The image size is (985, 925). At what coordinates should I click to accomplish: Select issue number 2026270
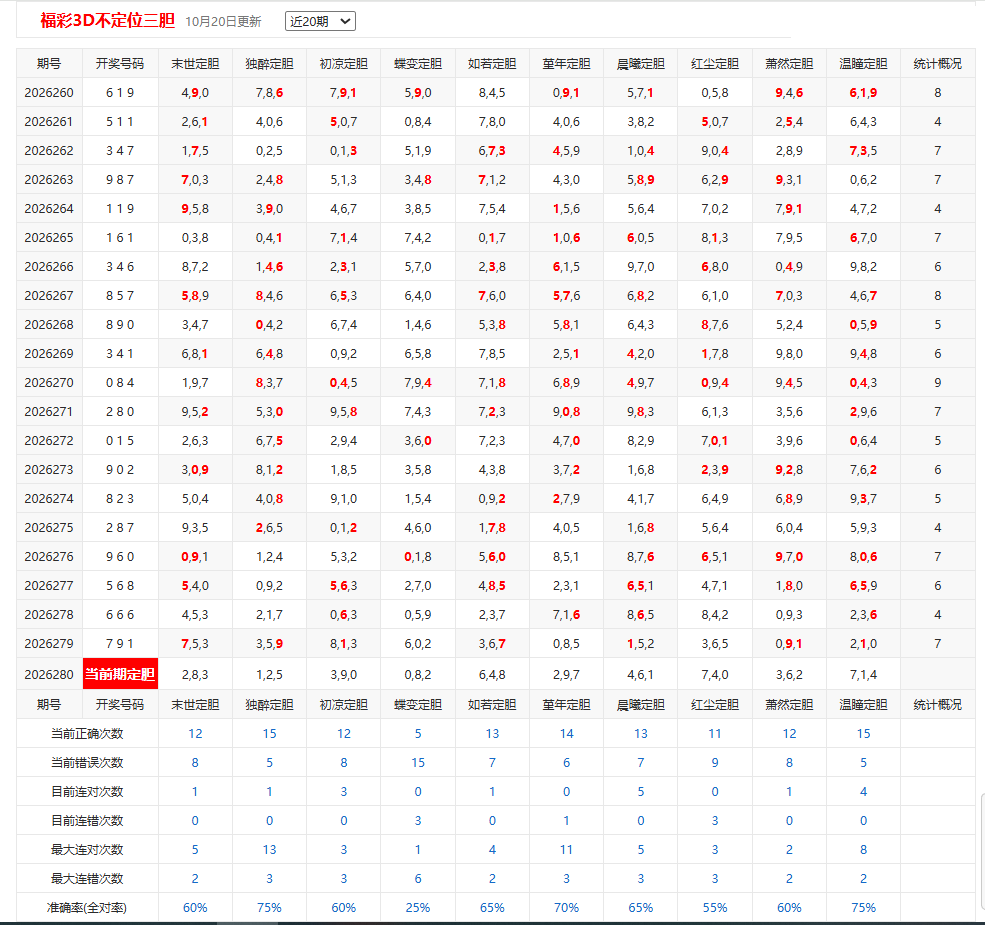pos(49,383)
